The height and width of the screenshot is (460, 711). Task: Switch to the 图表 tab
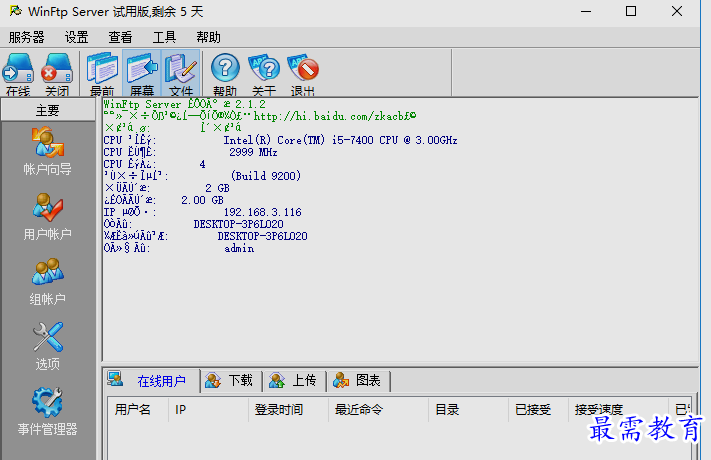pos(358,381)
